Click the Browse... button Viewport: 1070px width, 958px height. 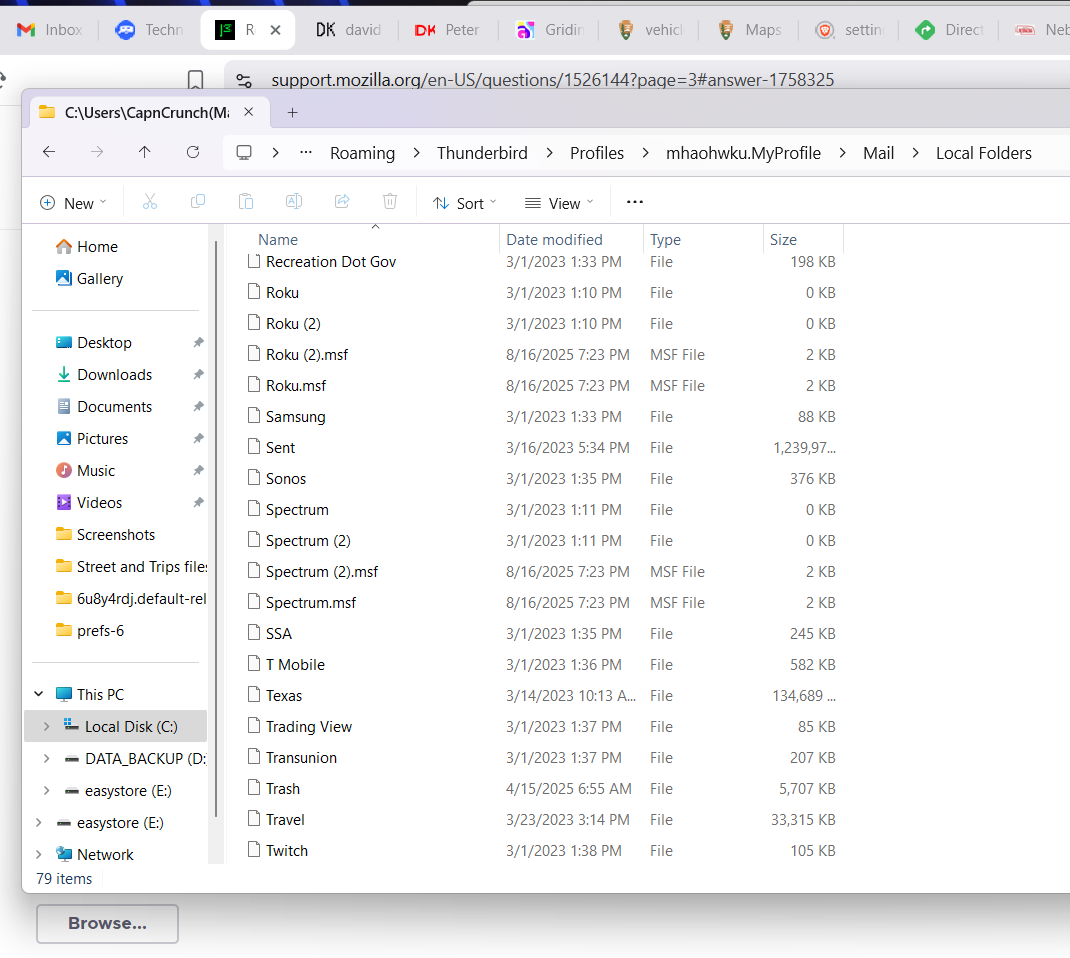pyautogui.click(x=107, y=923)
